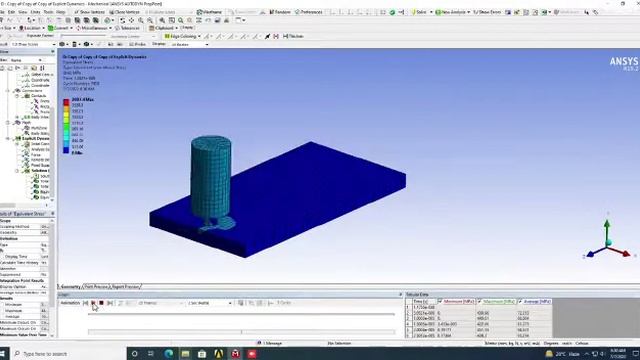Toggle Wireframe display mode
This screenshot has width=640, height=360.
[209, 12]
